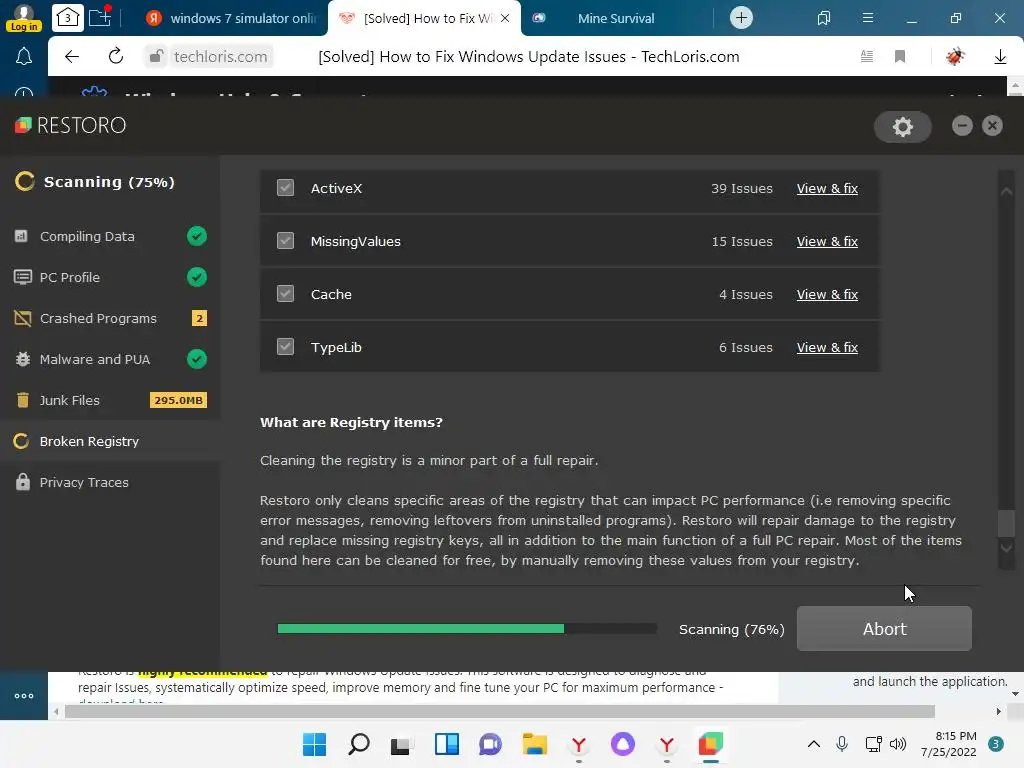Show hidden tray icons

[814, 744]
